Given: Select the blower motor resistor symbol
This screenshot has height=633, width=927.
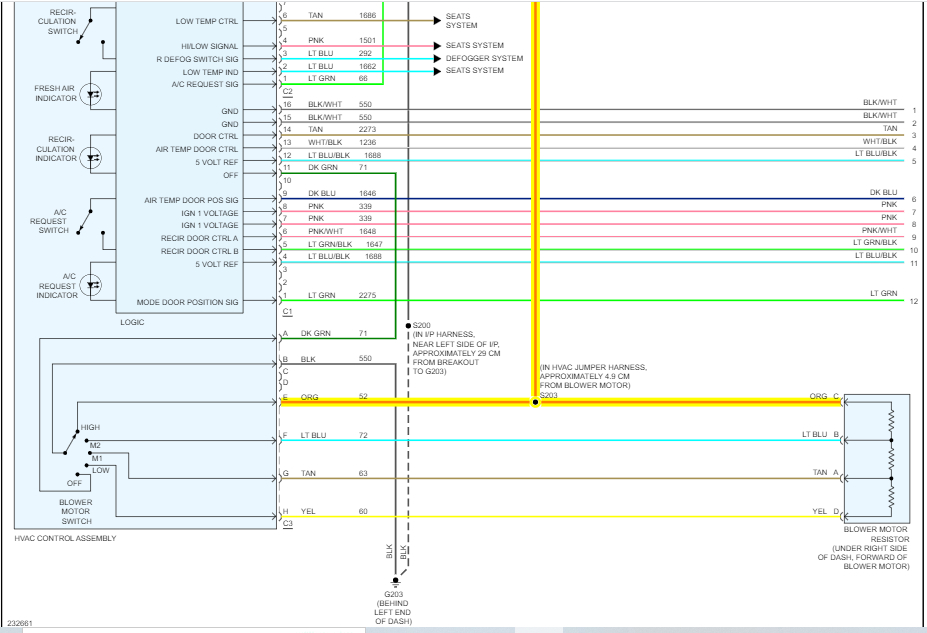Looking at the screenshot, I should point(890,457).
